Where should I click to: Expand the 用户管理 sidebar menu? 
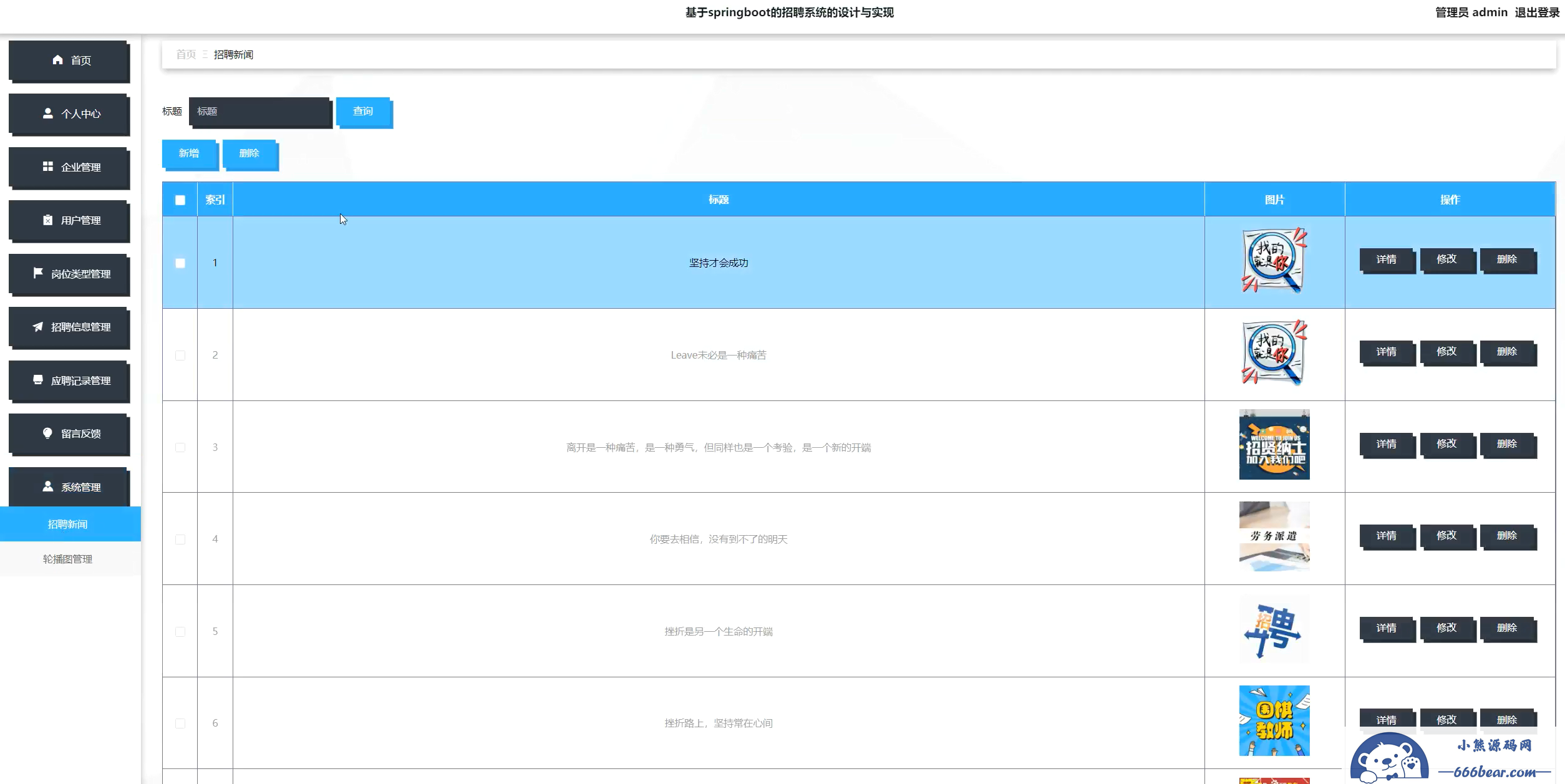(69, 221)
